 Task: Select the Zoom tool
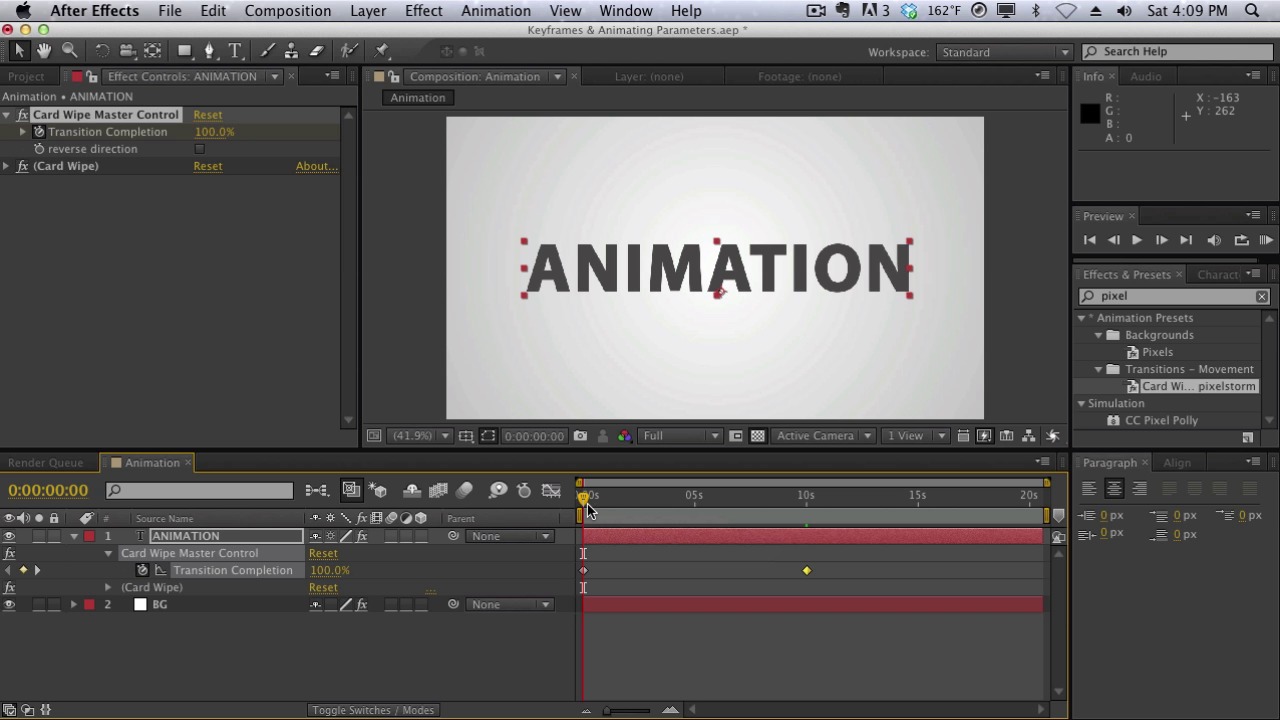pyautogui.click(x=70, y=51)
